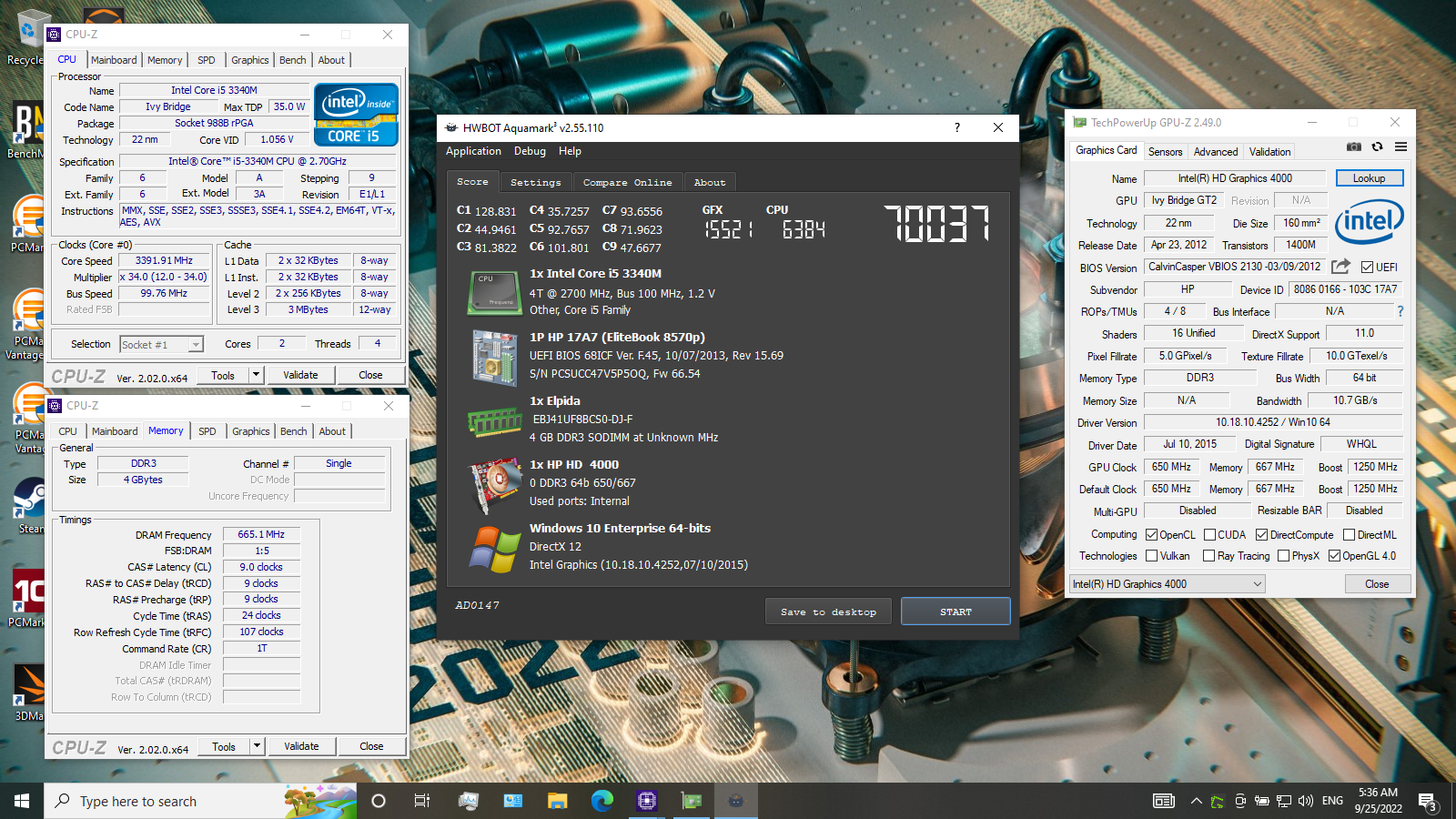Viewport: 1456px width, 819px height.
Task: Expand Tools dropdown arrow in CPU-Z Memory window
Action: (257, 746)
